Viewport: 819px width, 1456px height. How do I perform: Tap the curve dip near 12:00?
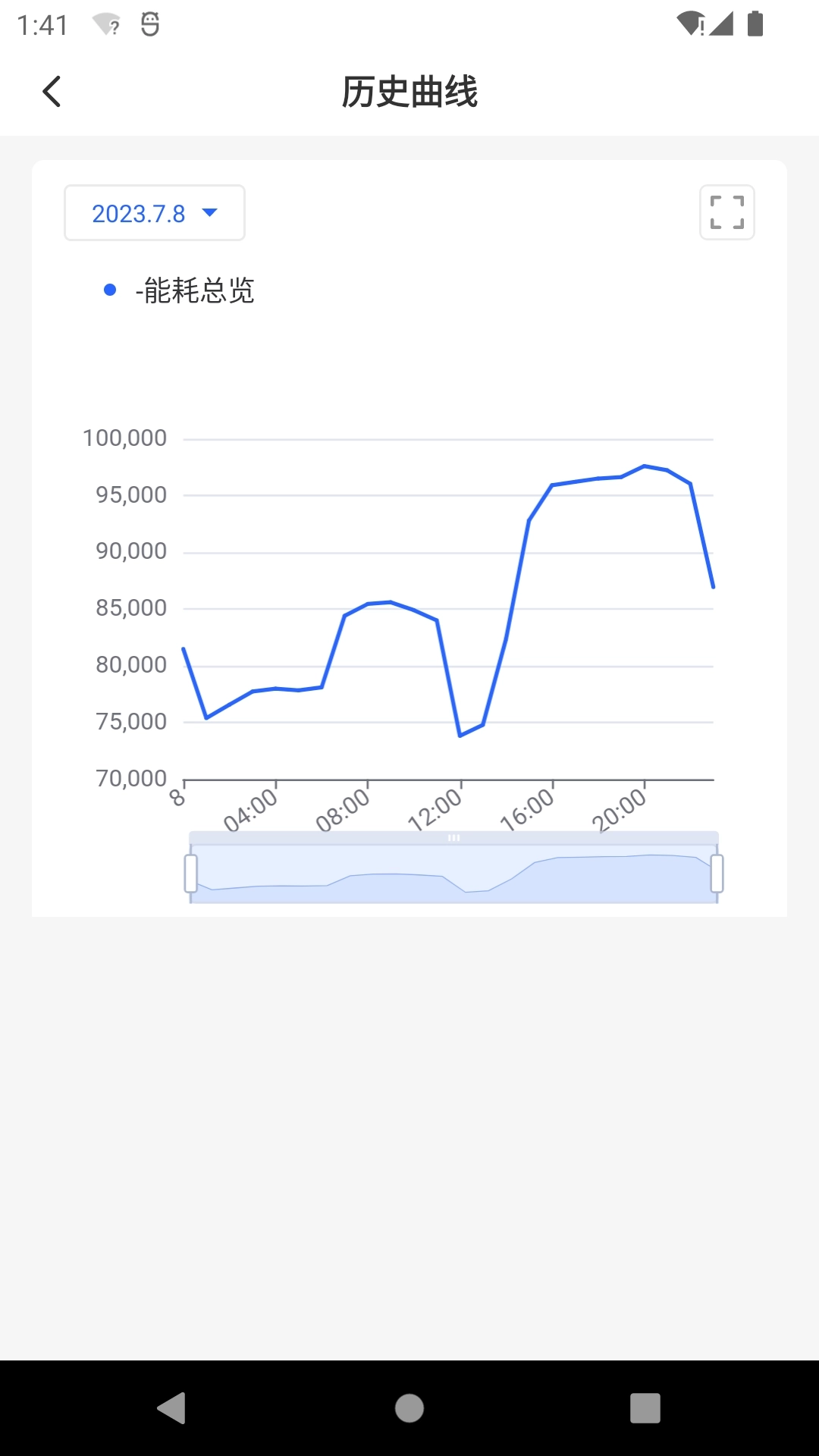460,736
